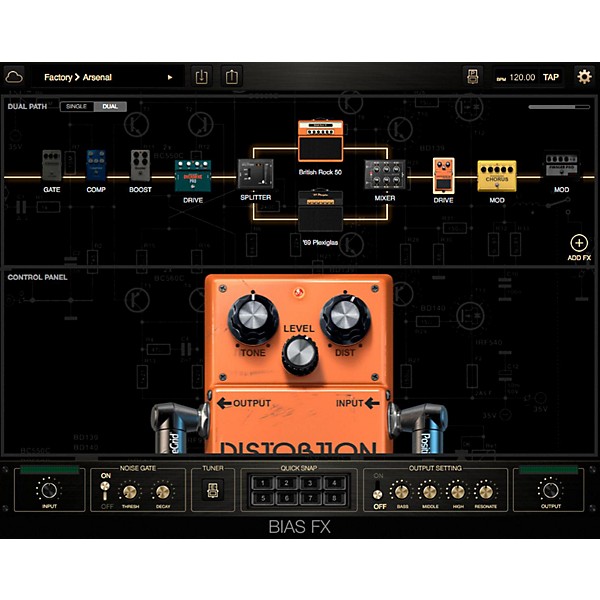Select the last MOD pedal in chain
The height and width of the screenshot is (600, 600).
(x=561, y=165)
